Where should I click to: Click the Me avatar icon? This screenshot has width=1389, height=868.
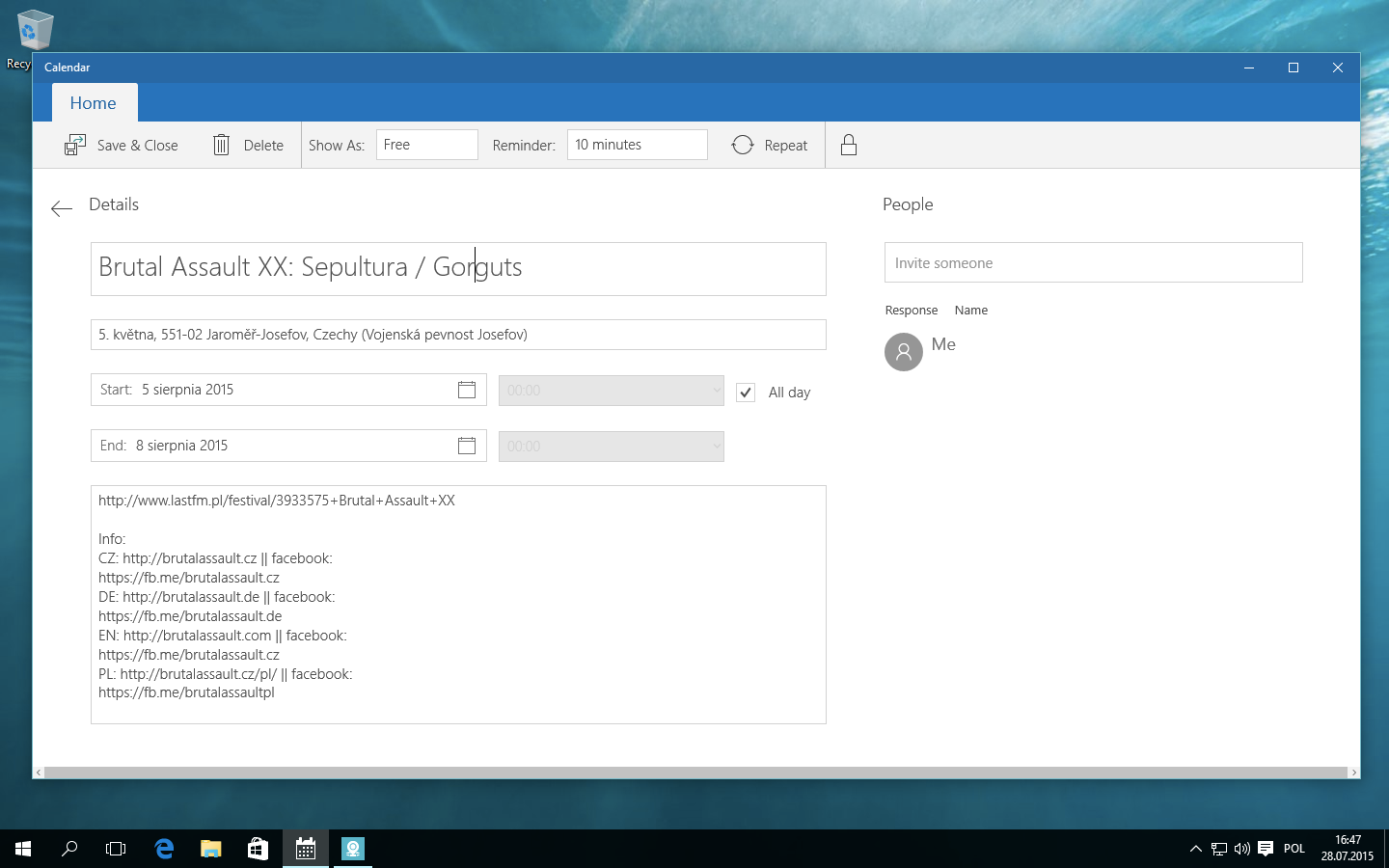[x=904, y=352]
